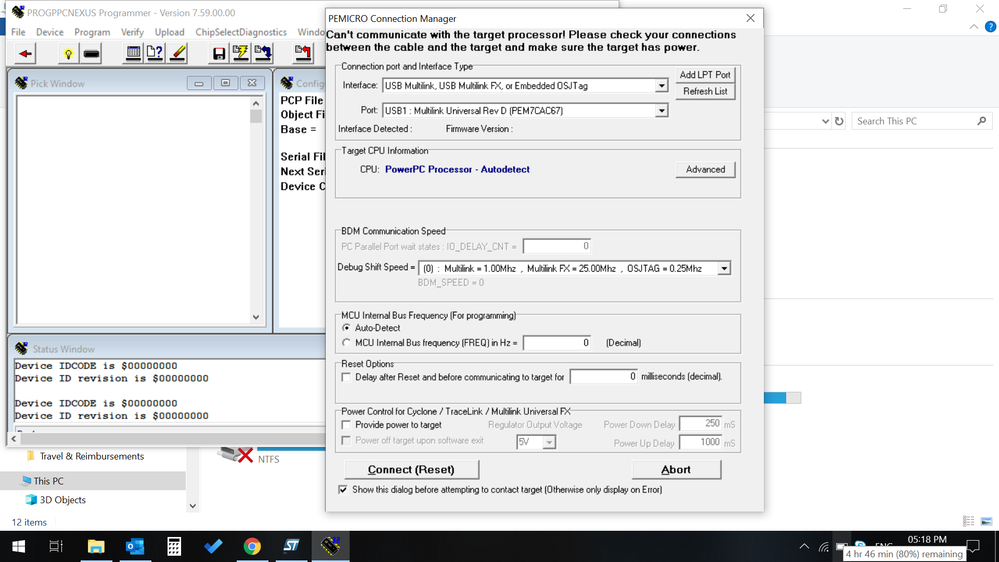Click the blue arrow program module icon

tap(262, 54)
